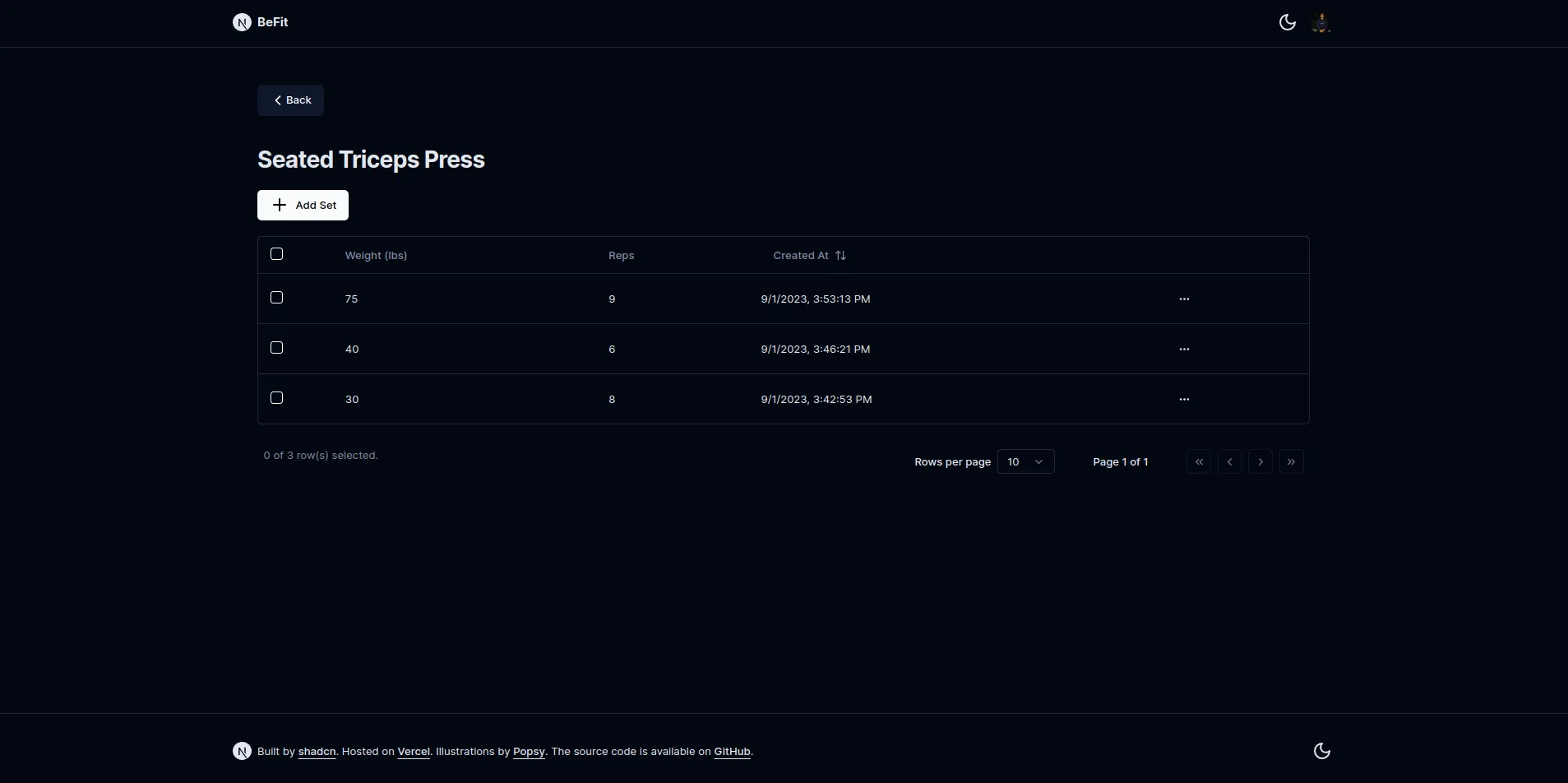
Task: Click the BeFit logo icon in header
Action: tap(242, 22)
